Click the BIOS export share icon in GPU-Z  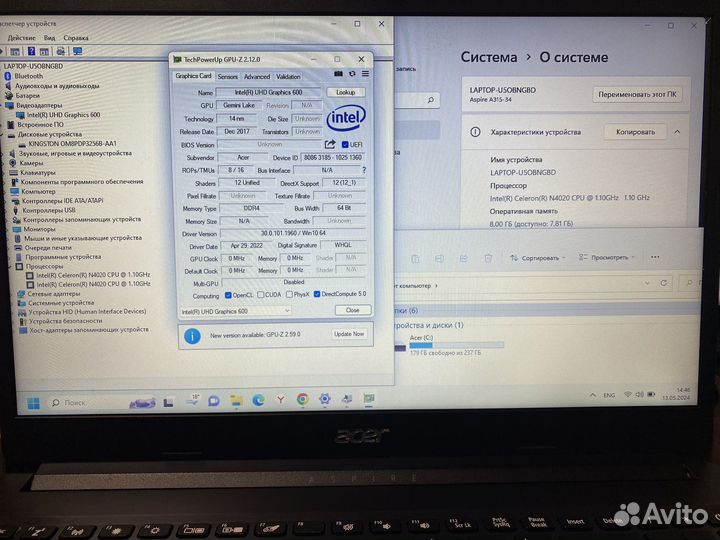(330, 145)
